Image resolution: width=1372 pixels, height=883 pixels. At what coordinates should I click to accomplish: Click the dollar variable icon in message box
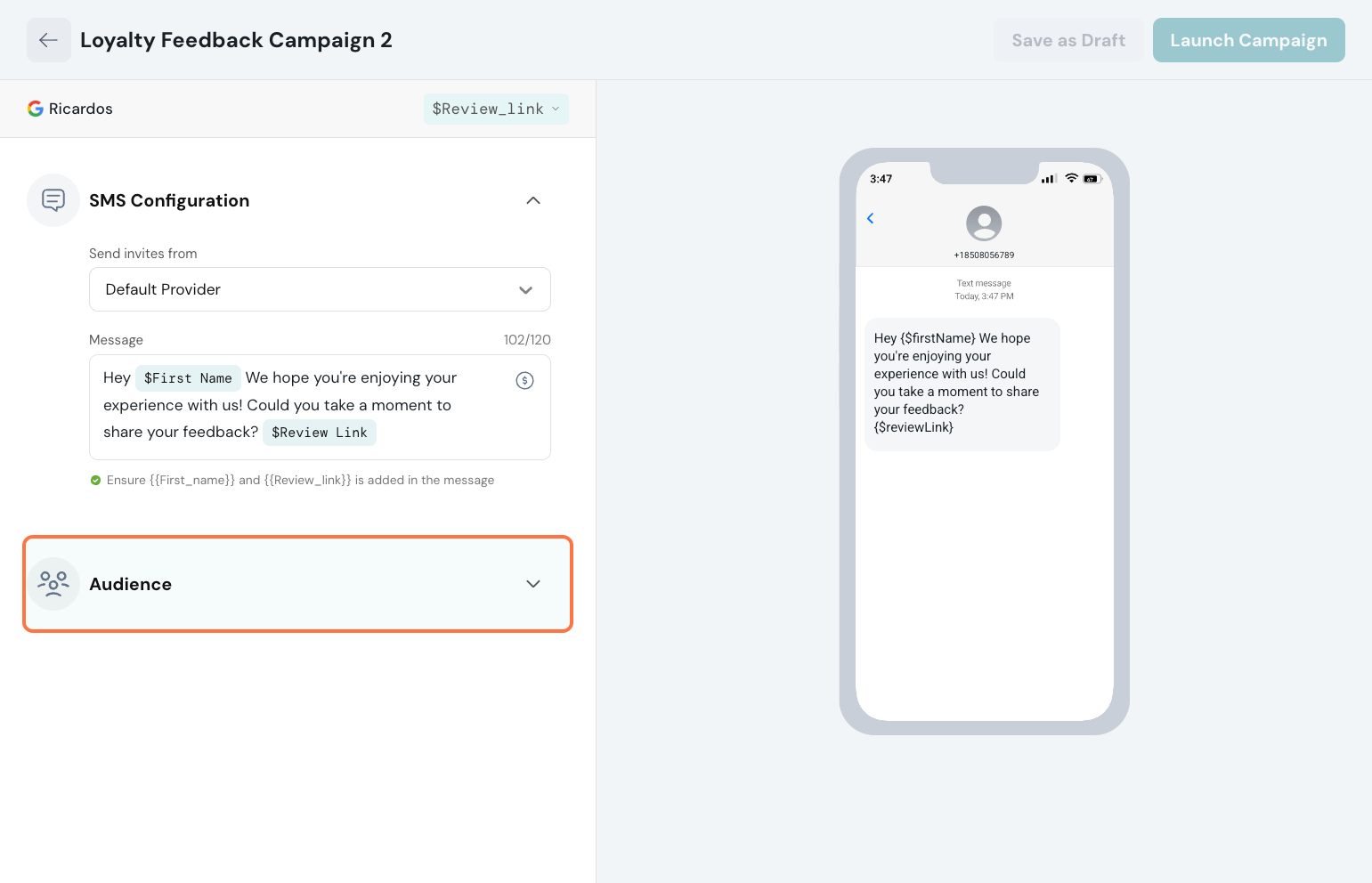(524, 381)
